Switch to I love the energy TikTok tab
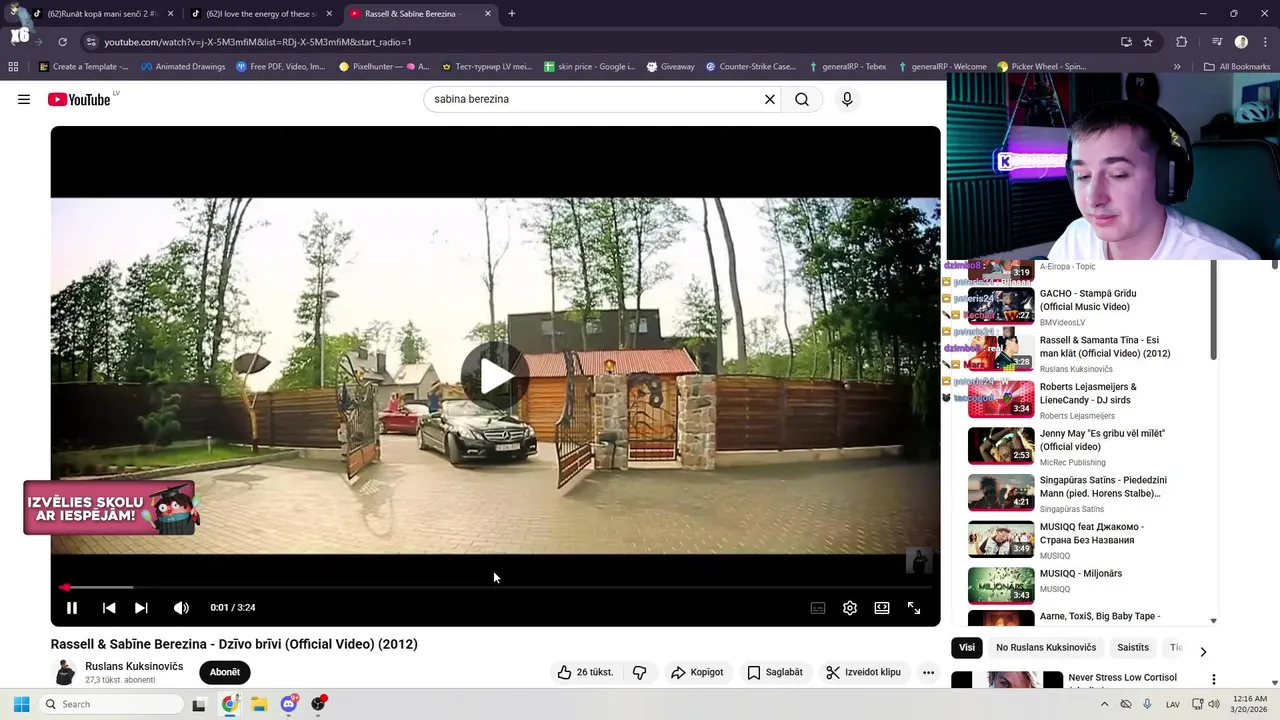The height and width of the screenshot is (720, 1280). [262, 14]
